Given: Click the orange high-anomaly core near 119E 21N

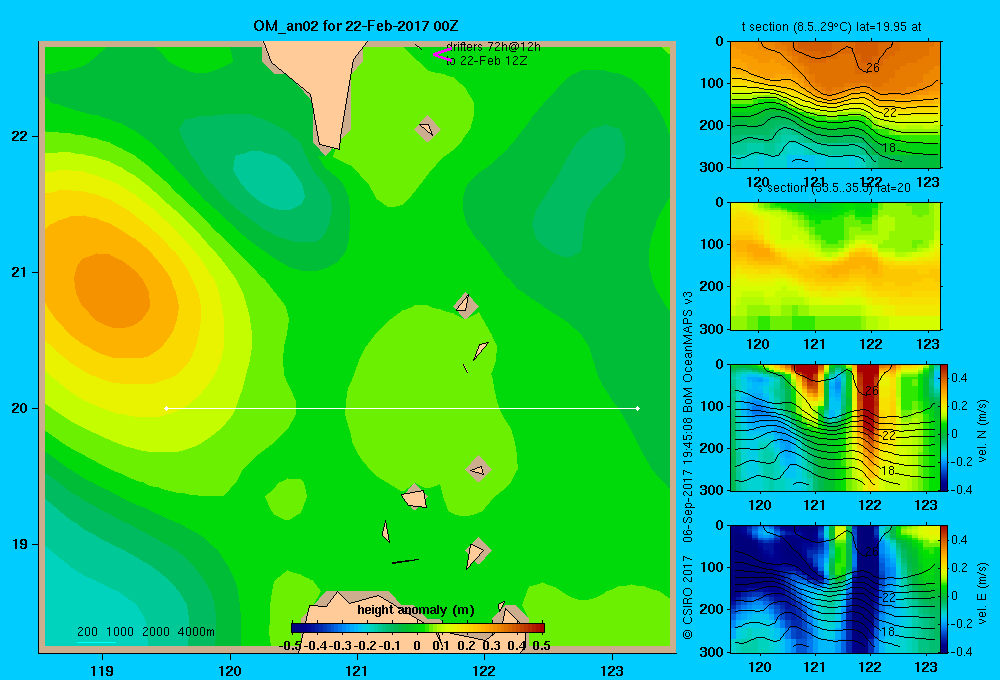Looking at the screenshot, I should point(113,290).
